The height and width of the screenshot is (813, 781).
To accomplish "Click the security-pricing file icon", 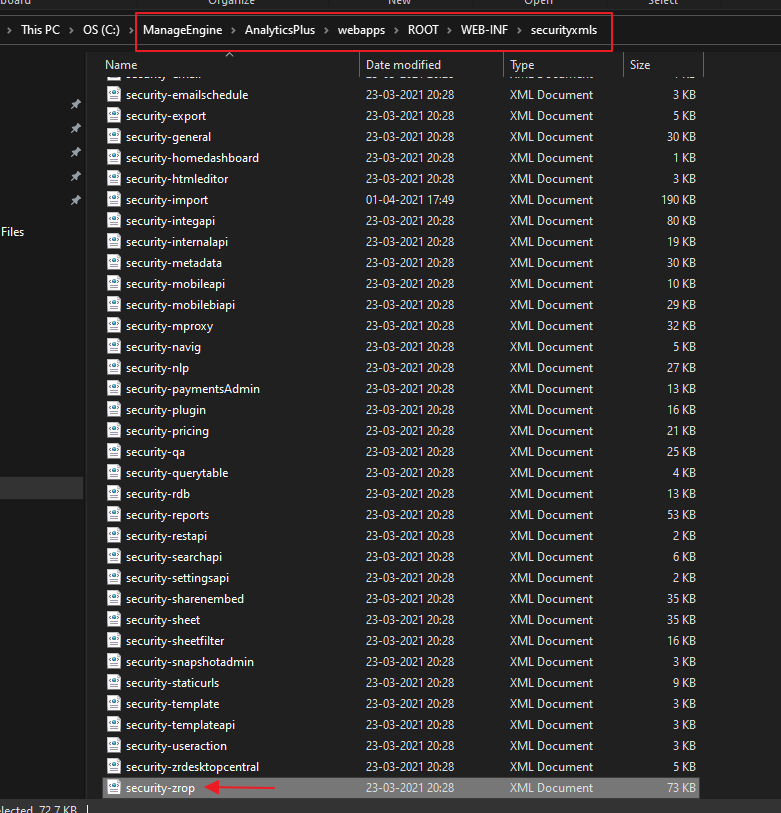I will (114, 430).
